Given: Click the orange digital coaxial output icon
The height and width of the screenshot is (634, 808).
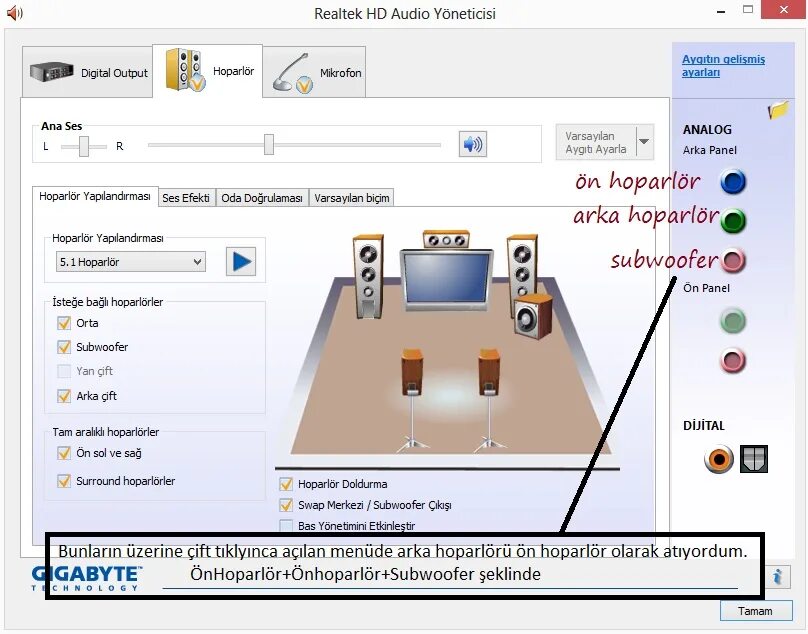Looking at the screenshot, I should (x=719, y=458).
